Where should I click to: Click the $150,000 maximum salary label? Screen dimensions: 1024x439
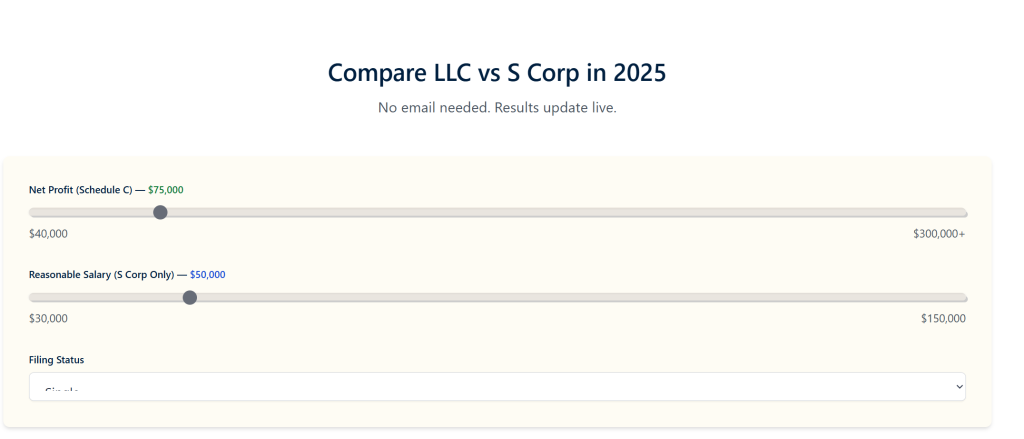point(943,319)
